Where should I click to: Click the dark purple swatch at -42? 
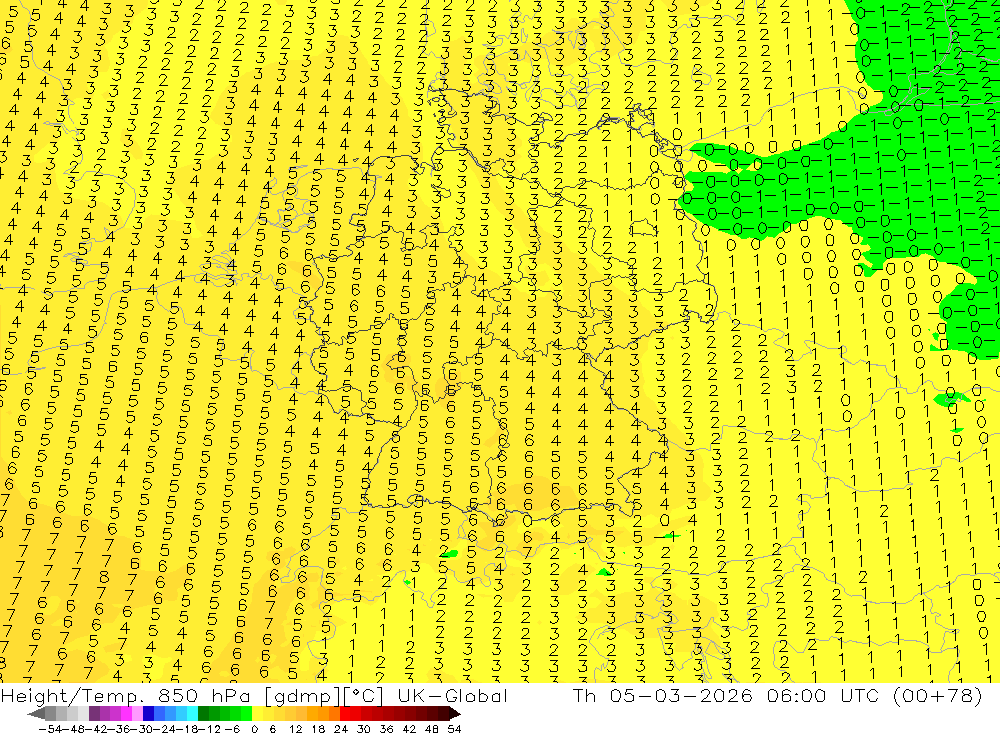pos(94,714)
